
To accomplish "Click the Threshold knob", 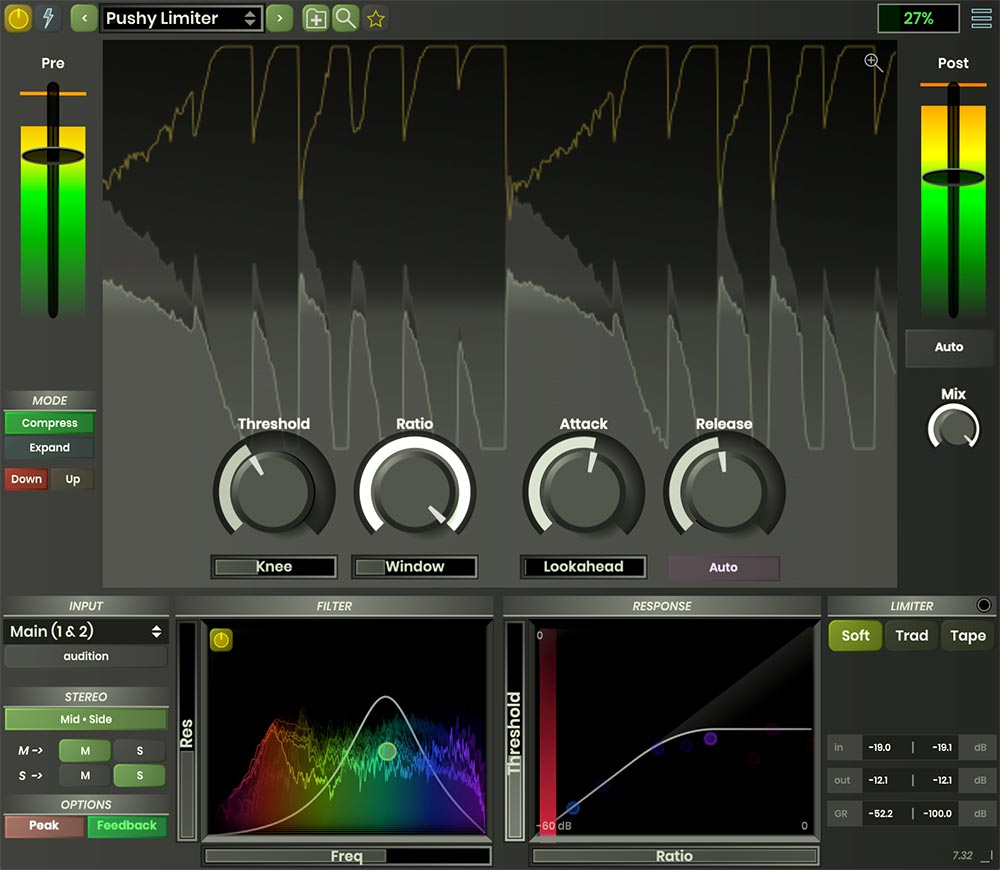I will click(x=274, y=492).
